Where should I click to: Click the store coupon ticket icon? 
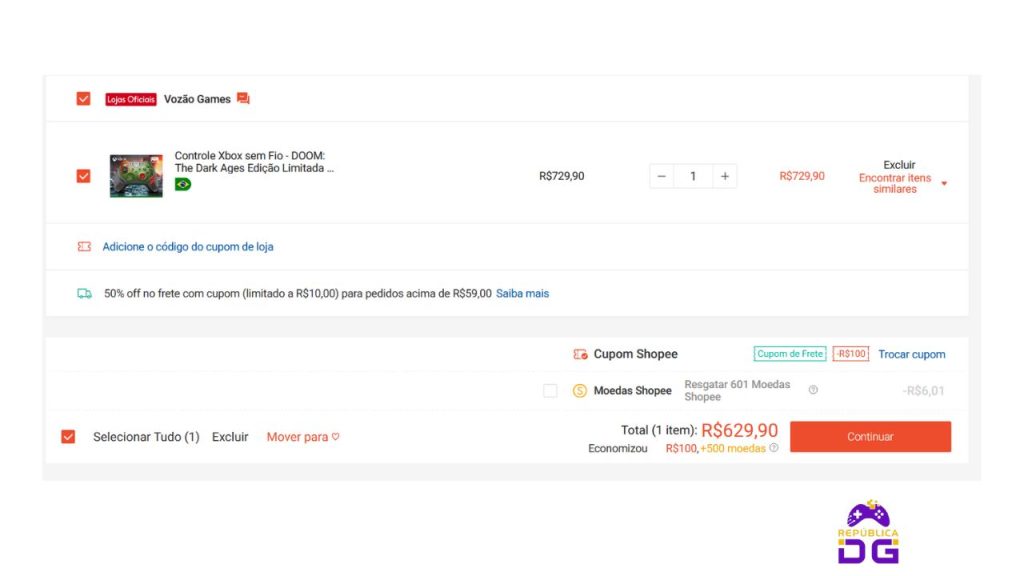click(84, 246)
